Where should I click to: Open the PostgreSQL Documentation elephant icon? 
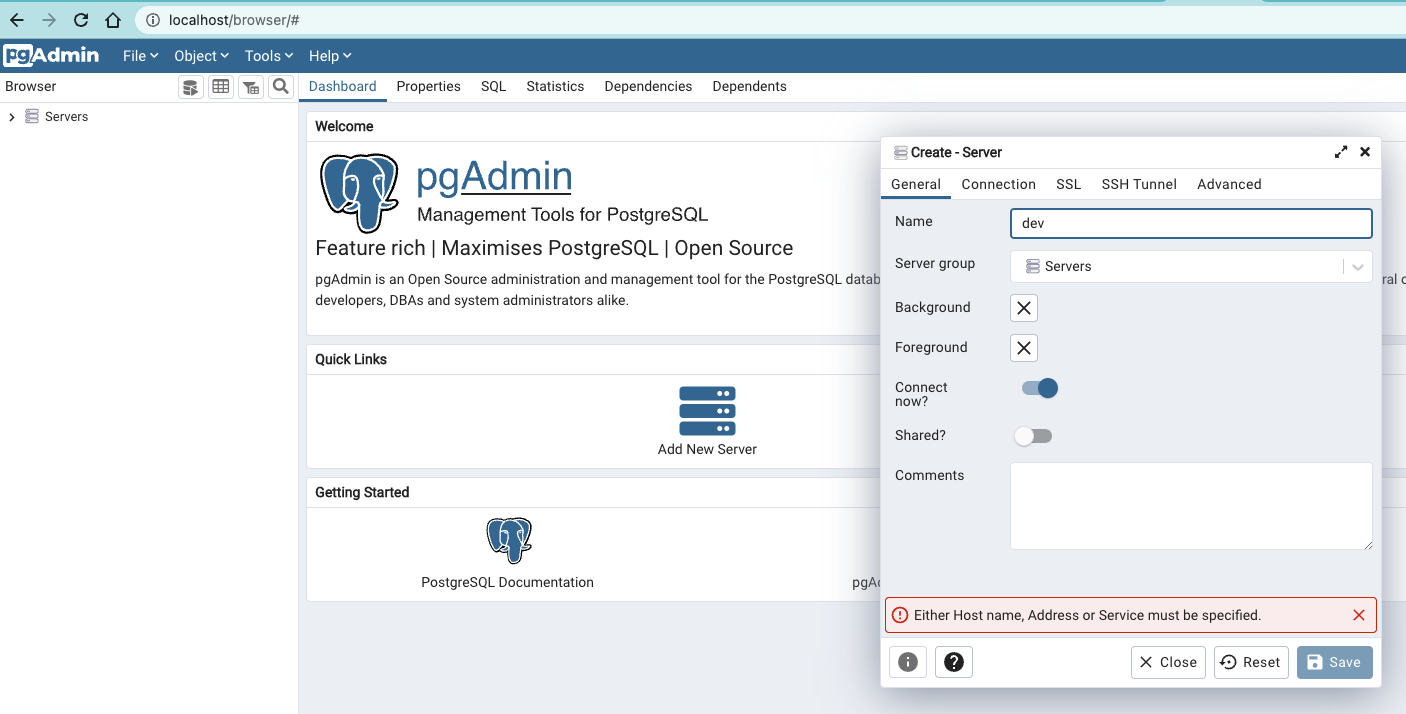coord(508,541)
